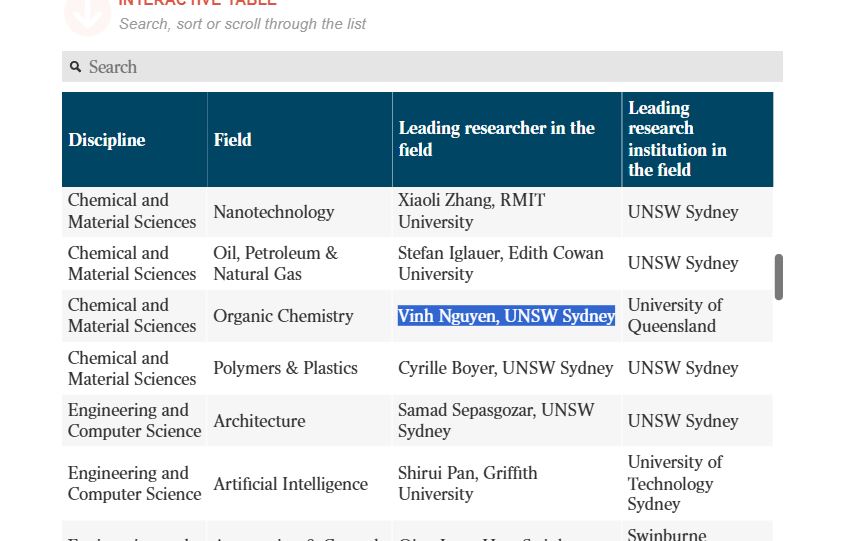
Task: Sort by the Field column header
Action: click(x=232, y=140)
